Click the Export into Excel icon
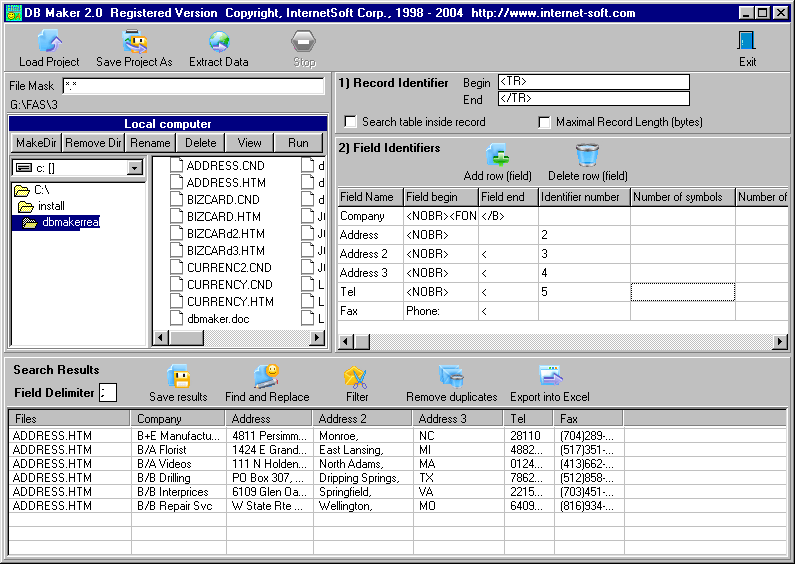 coord(550,376)
